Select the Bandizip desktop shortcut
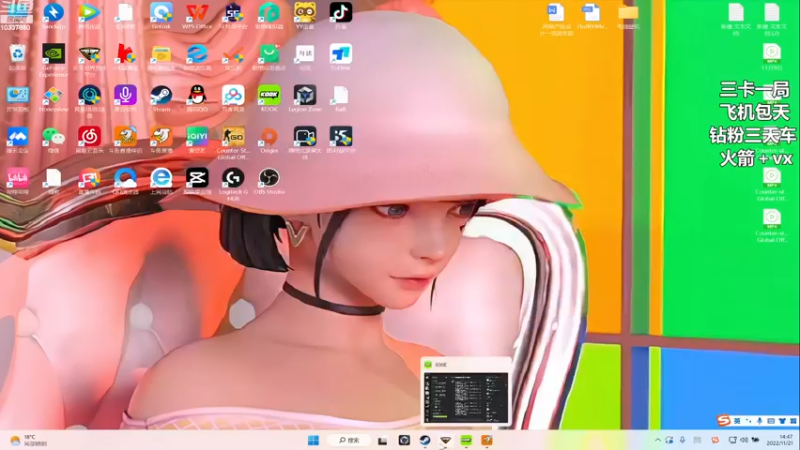Screen dimensions: 800x450 click(x=54, y=15)
